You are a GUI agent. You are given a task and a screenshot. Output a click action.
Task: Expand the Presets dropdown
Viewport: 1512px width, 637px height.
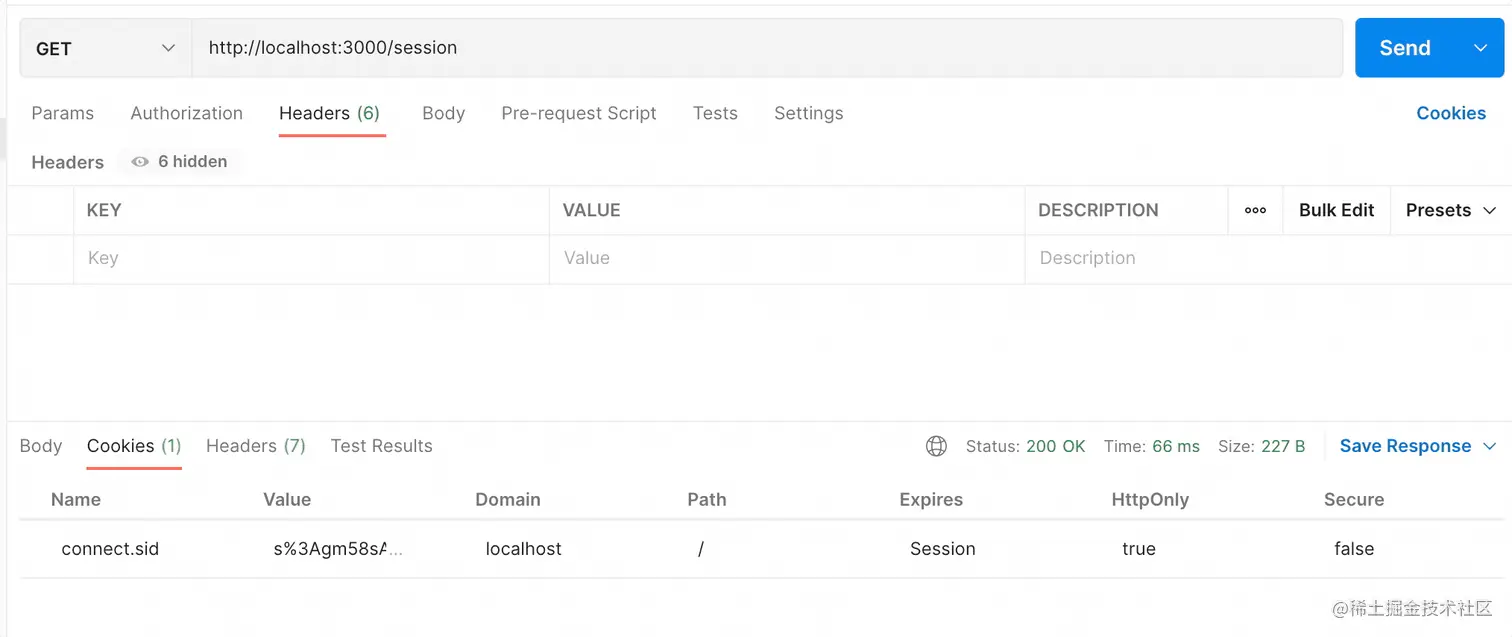1450,210
